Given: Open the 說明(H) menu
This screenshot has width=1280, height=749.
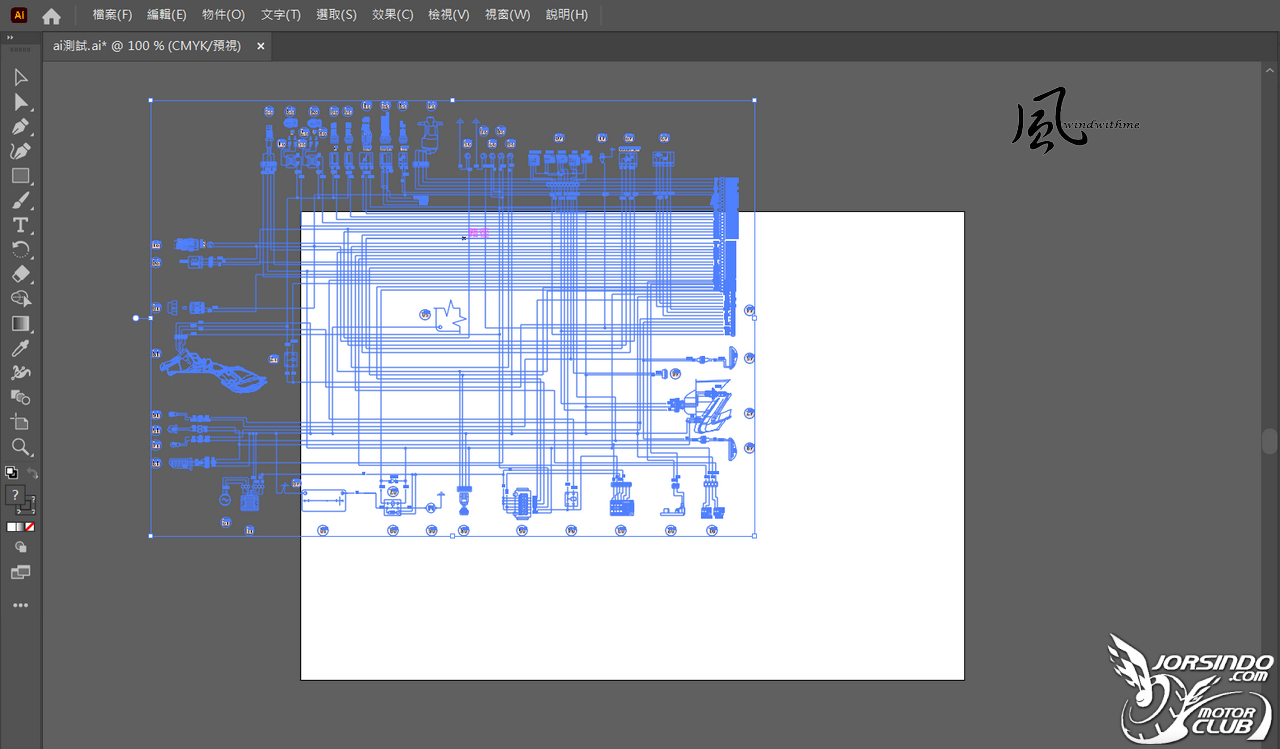Looking at the screenshot, I should 567,15.
